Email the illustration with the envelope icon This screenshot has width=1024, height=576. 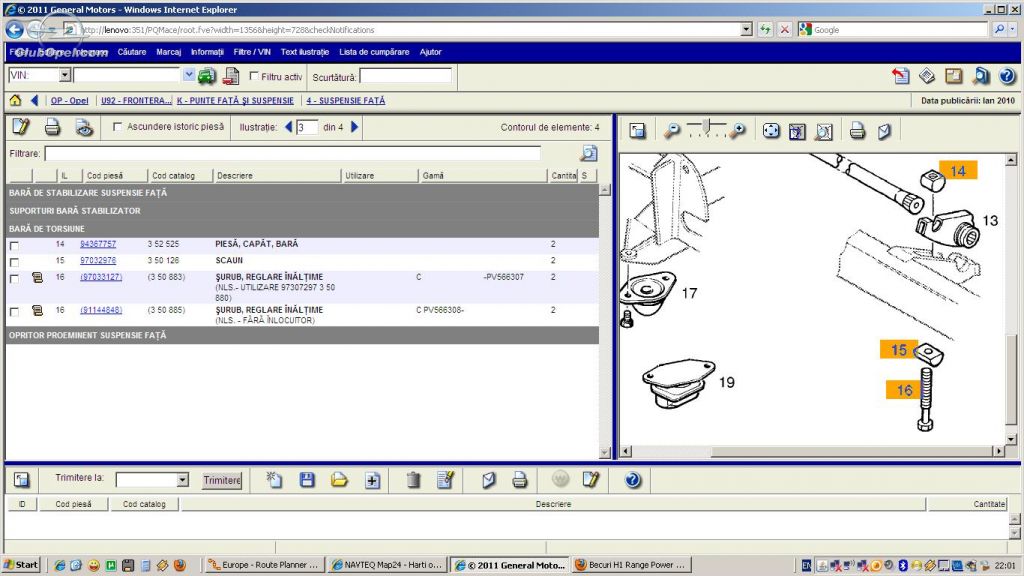(x=884, y=131)
